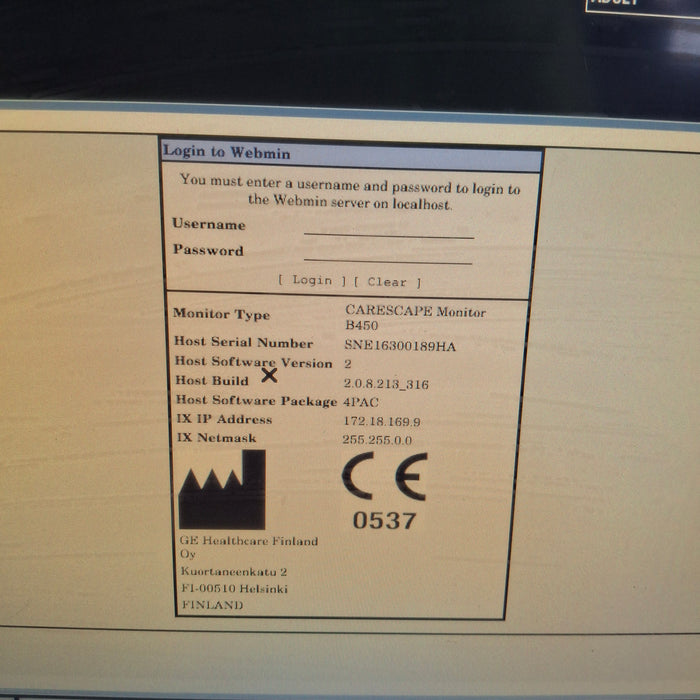Click the 'Login to Webmin' title bar
Viewport: 700px width, 700px height.
pyautogui.click(x=352, y=156)
